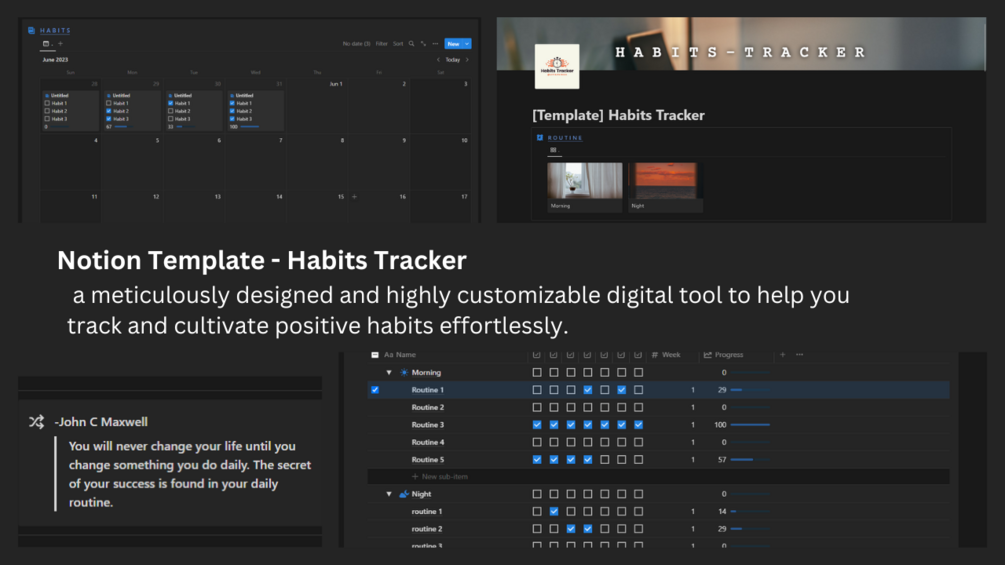Toggle the select-all checkbox in table header
Viewport: 1005px width, 565px height.
375,354
